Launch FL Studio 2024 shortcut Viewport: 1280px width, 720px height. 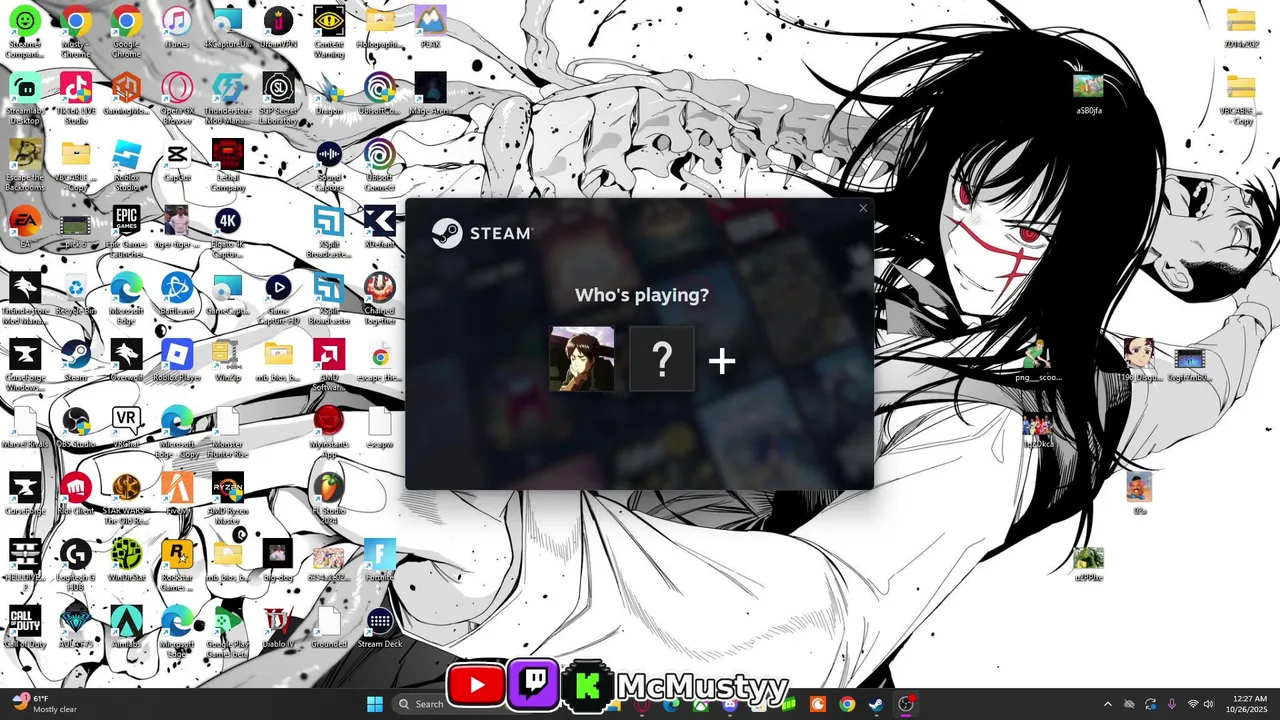(329, 500)
